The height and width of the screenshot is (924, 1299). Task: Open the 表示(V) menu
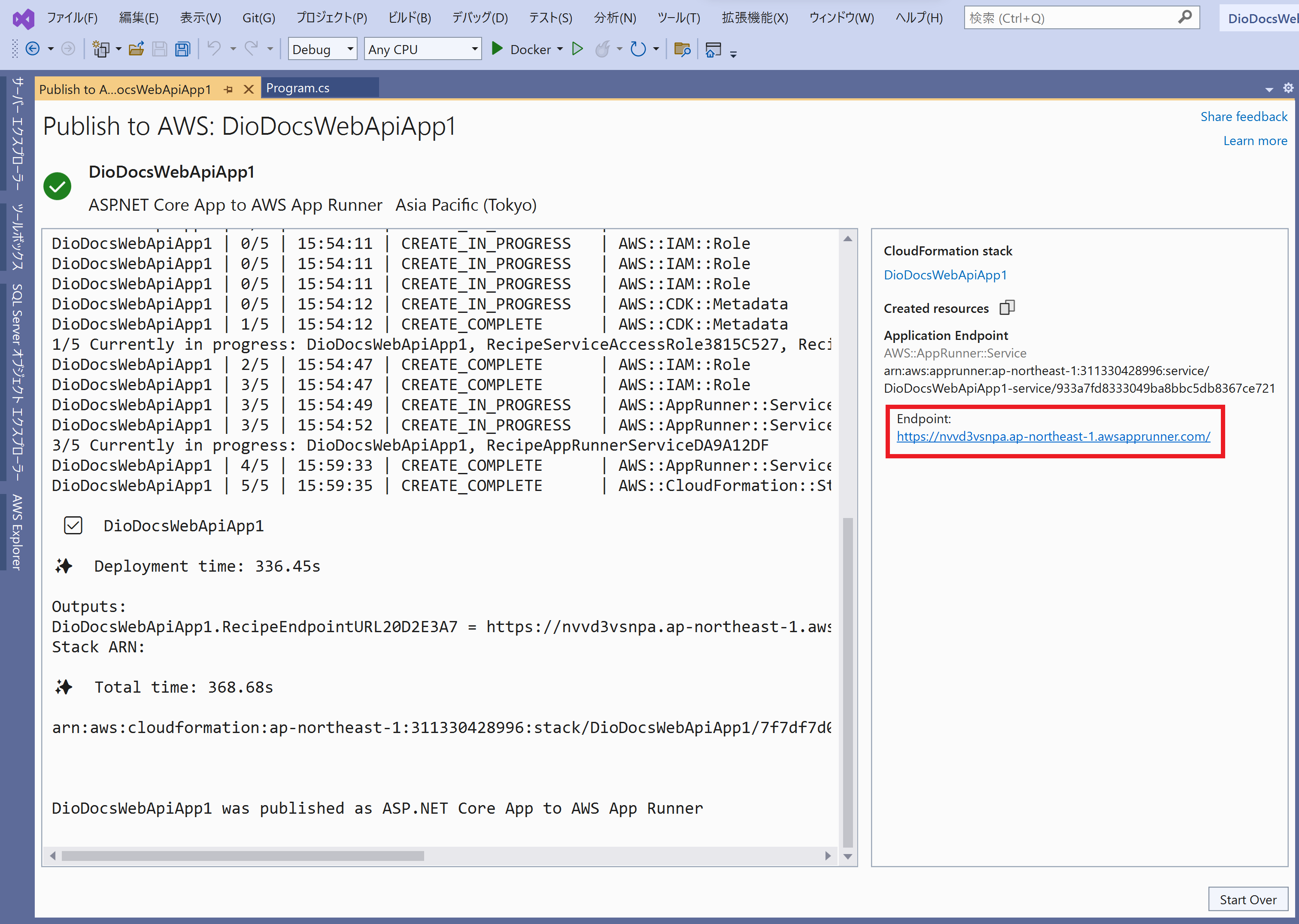point(200,18)
